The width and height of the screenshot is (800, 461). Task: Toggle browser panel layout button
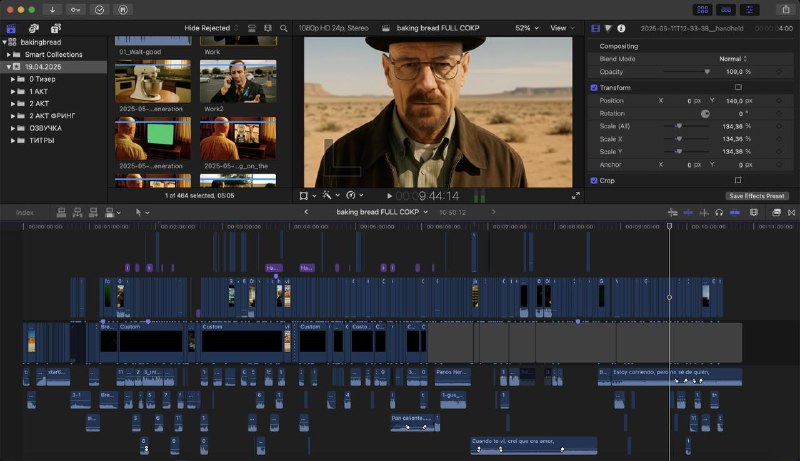coord(703,10)
